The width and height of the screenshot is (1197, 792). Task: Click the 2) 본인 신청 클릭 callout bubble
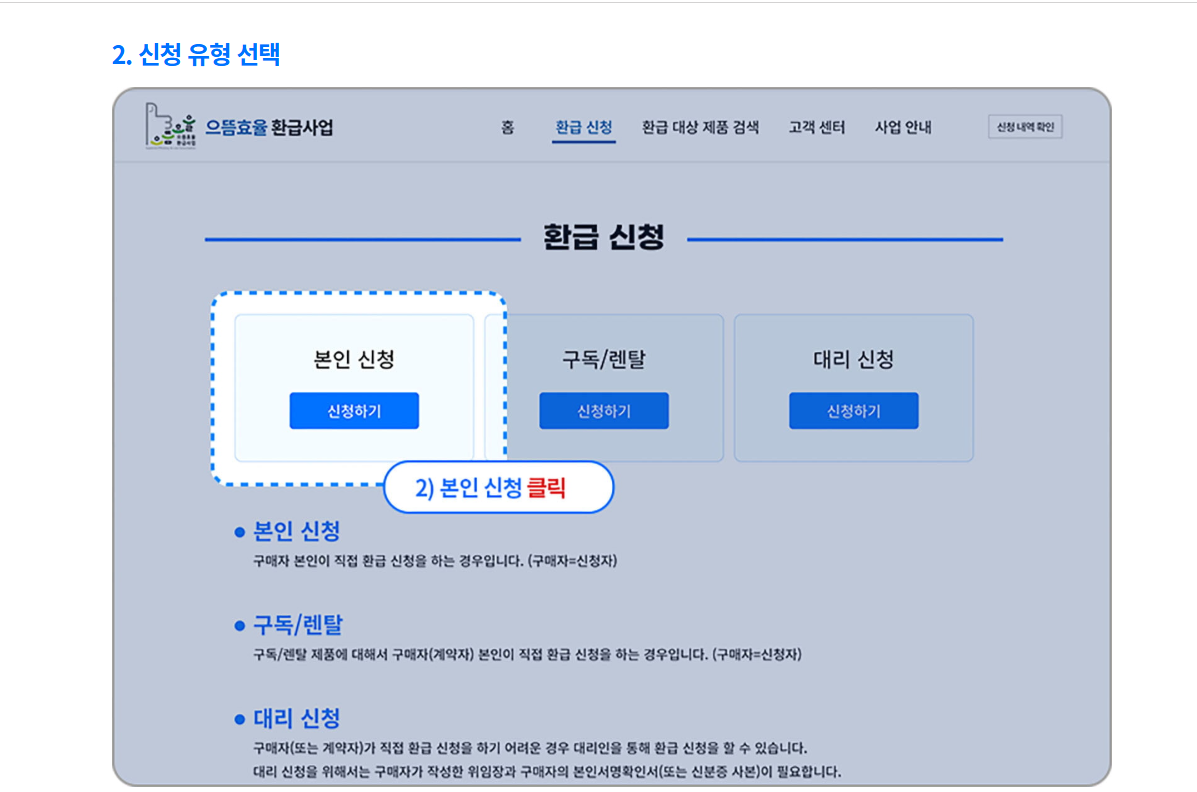click(498, 487)
